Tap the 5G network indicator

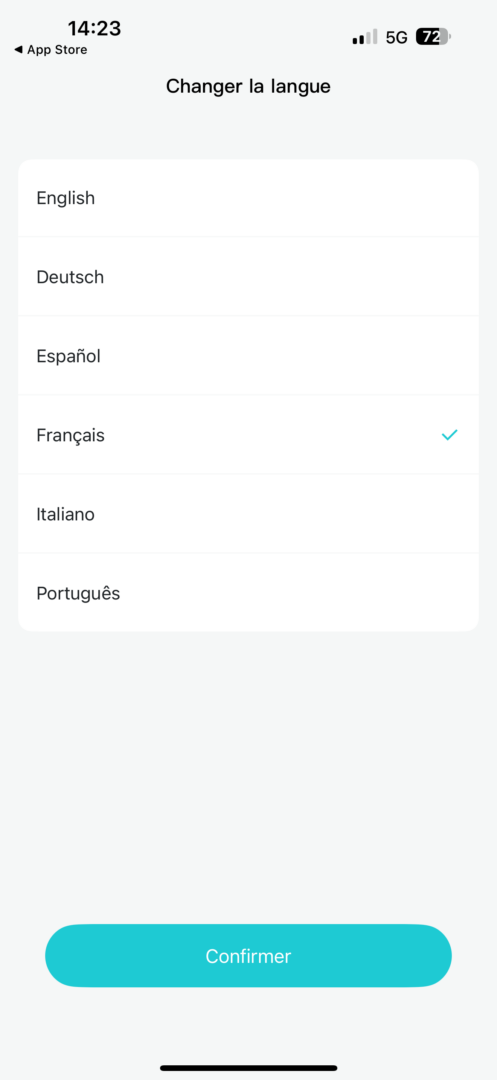tap(396, 37)
